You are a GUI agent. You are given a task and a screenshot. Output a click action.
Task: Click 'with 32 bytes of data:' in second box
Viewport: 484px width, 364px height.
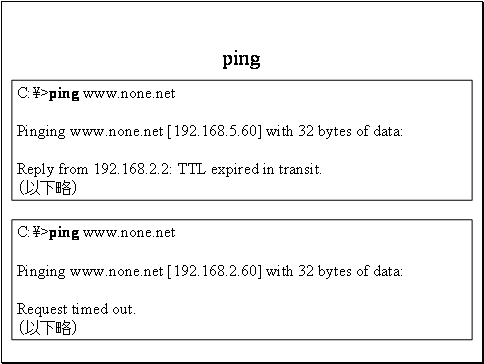335,271
